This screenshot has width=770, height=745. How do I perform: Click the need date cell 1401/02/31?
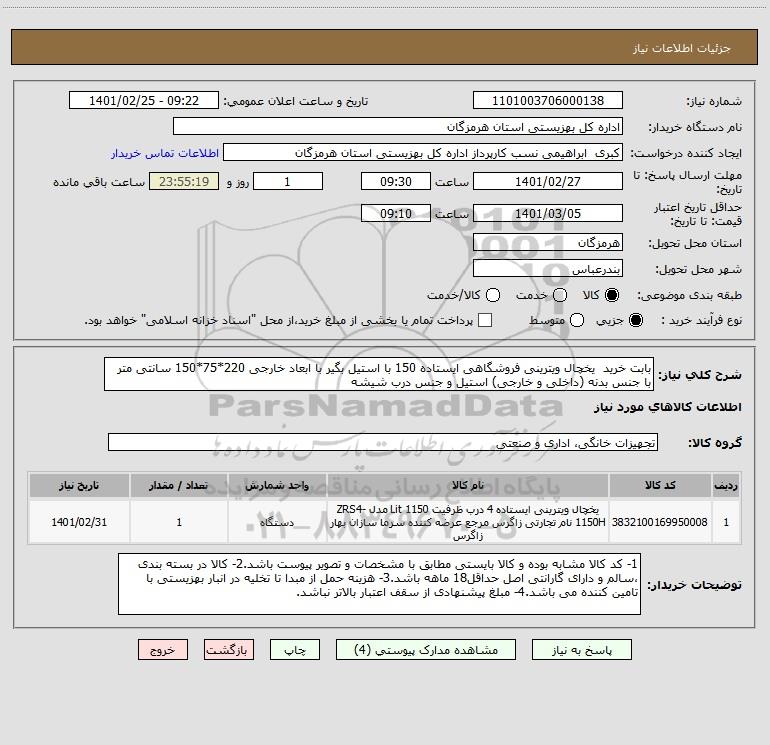[x=79, y=522]
